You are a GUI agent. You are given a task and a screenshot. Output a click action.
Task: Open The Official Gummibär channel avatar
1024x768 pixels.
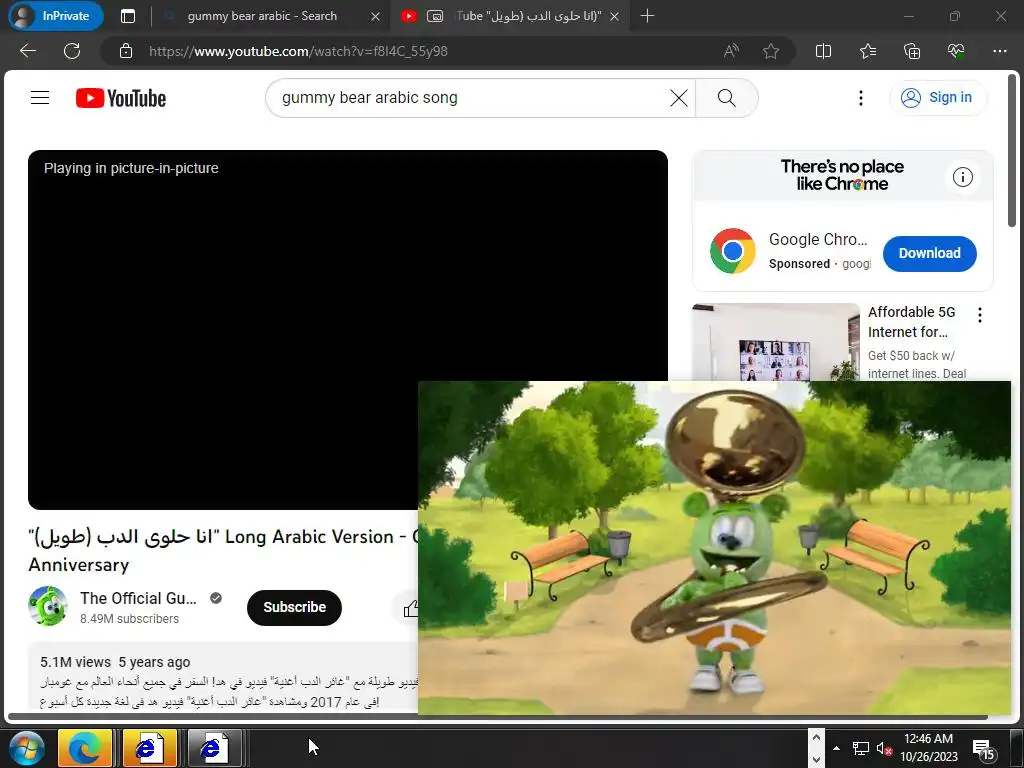(x=48, y=606)
